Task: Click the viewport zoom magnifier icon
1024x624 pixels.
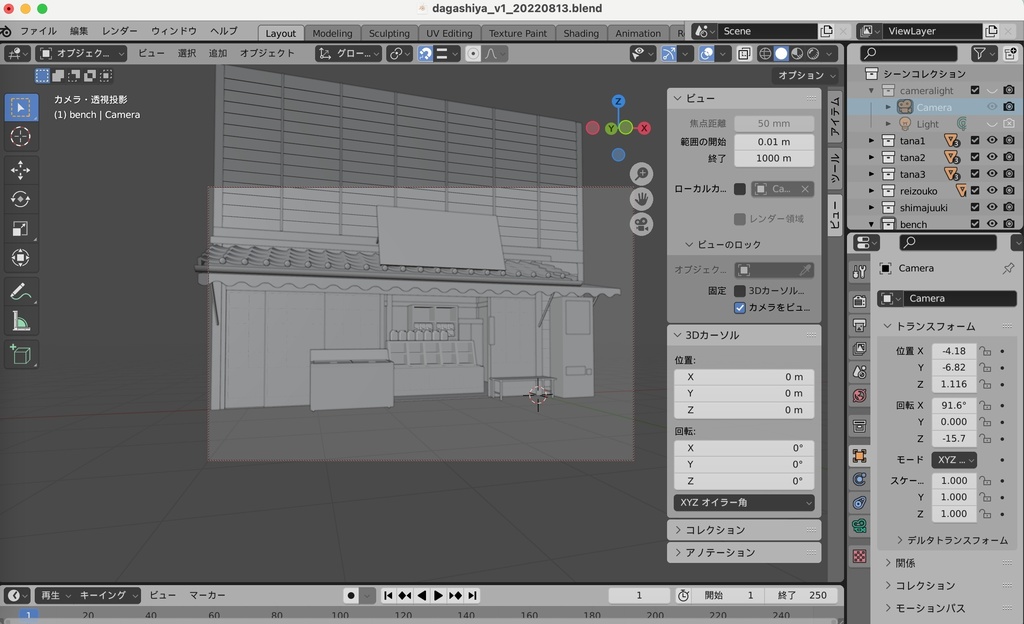Action: (x=641, y=172)
